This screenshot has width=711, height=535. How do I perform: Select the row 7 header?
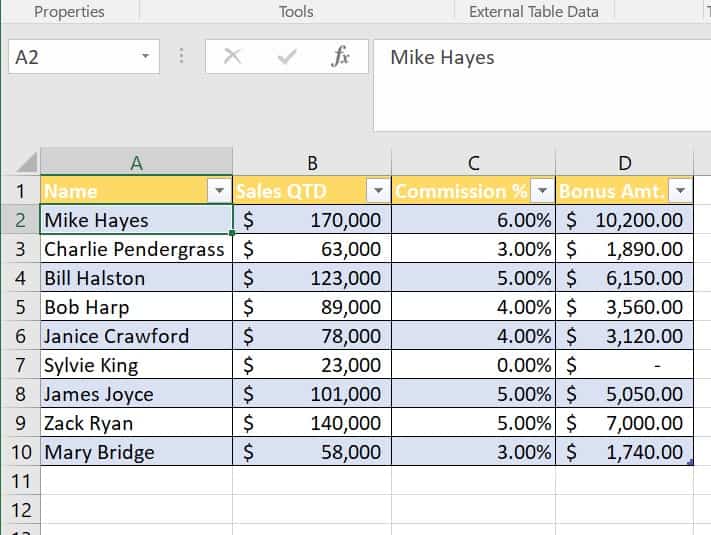pyautogui.click(x=20, y=365)
